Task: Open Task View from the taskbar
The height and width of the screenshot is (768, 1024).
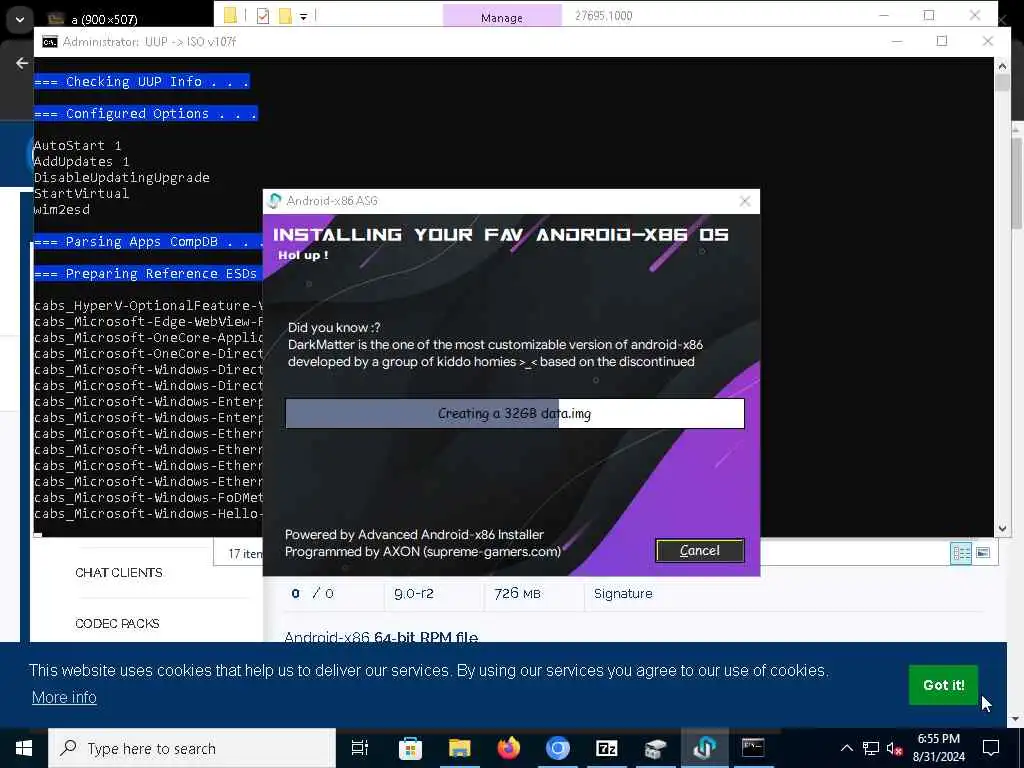Action: click(360, 748)
